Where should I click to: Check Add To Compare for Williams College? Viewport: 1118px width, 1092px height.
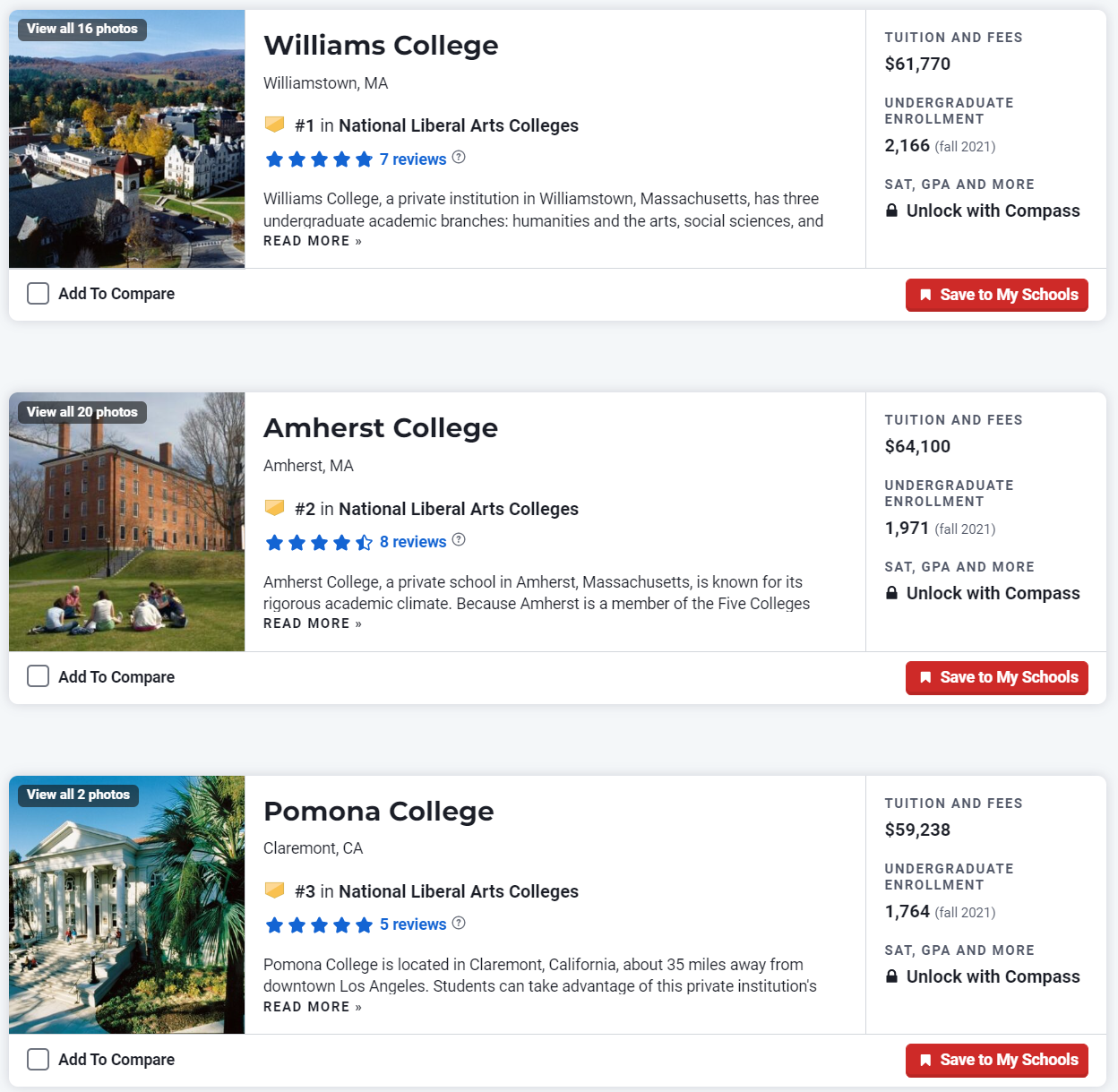pos(38,294)
